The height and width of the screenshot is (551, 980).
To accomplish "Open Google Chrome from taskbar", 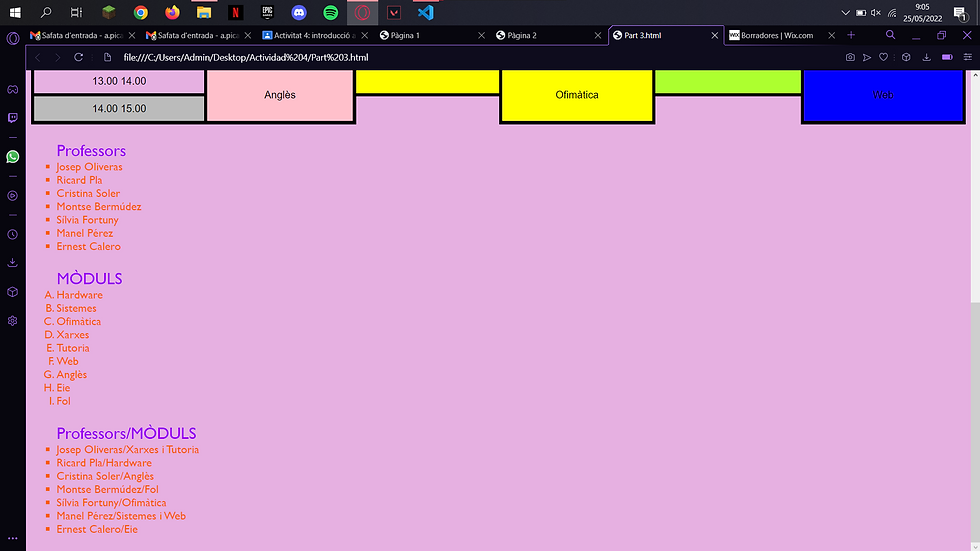I will 141,12.
